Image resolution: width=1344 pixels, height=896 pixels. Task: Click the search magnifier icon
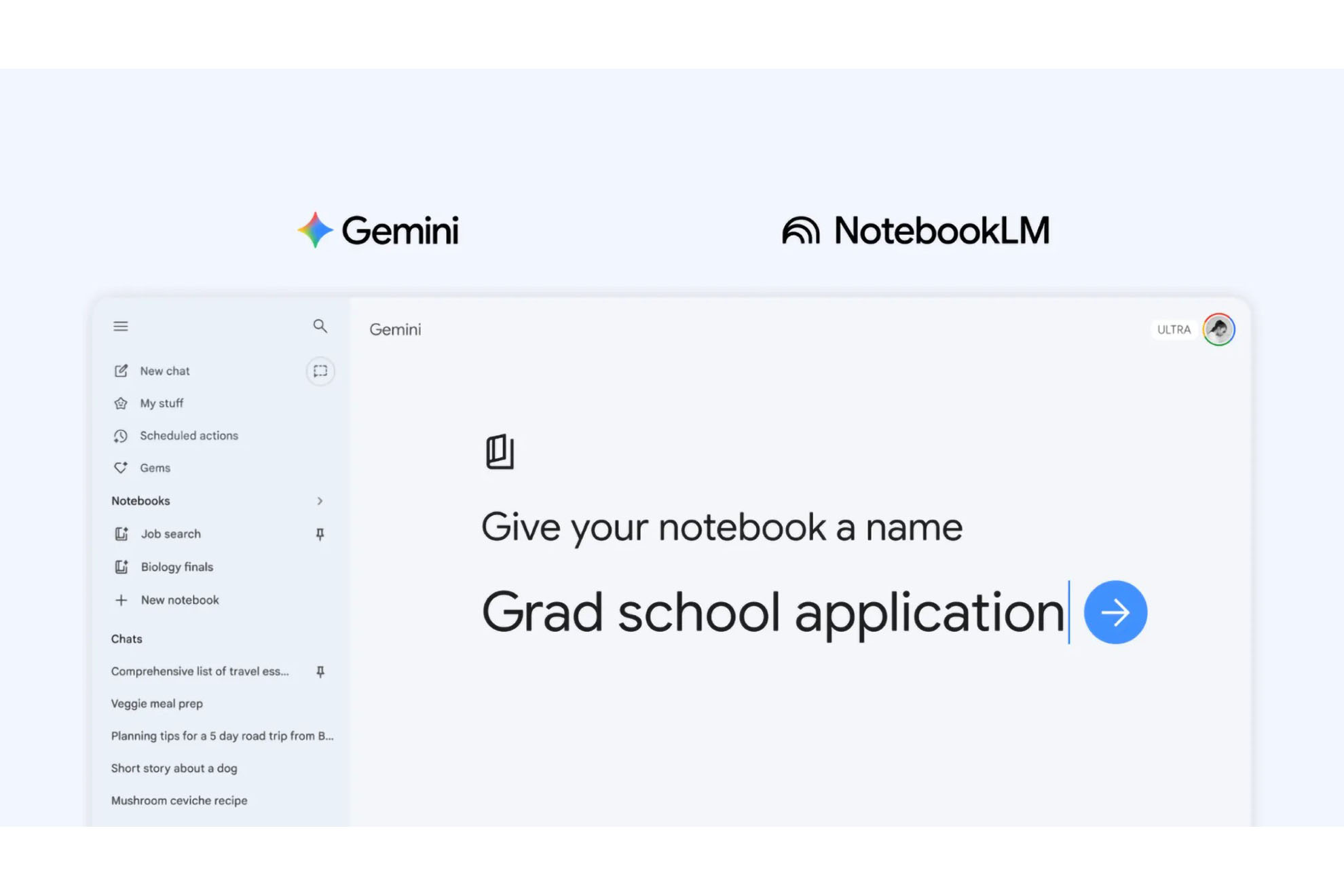click(x=320, y=326)
